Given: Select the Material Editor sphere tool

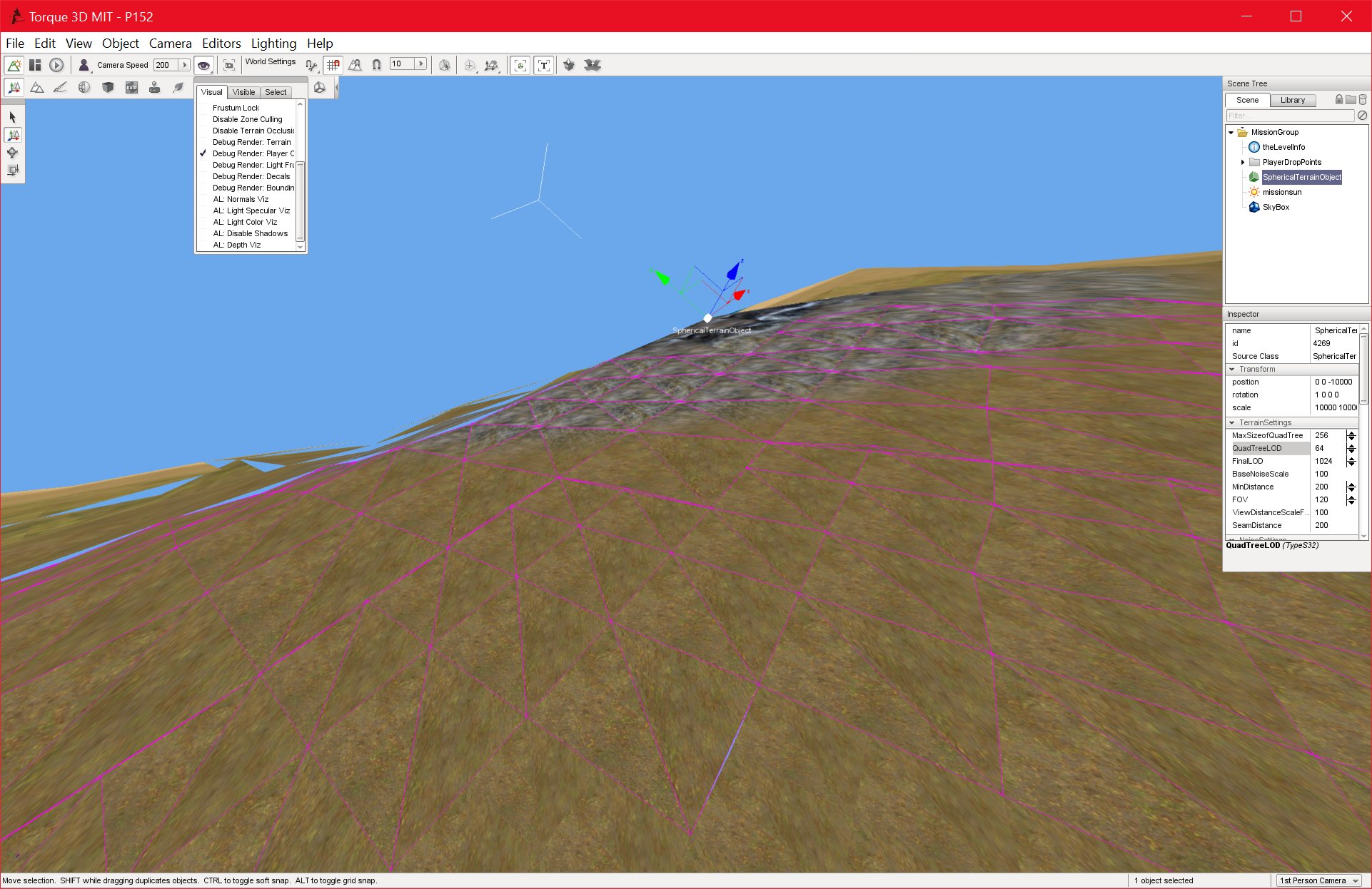Looking at the screenshot, I should click(x=84, y=88).
